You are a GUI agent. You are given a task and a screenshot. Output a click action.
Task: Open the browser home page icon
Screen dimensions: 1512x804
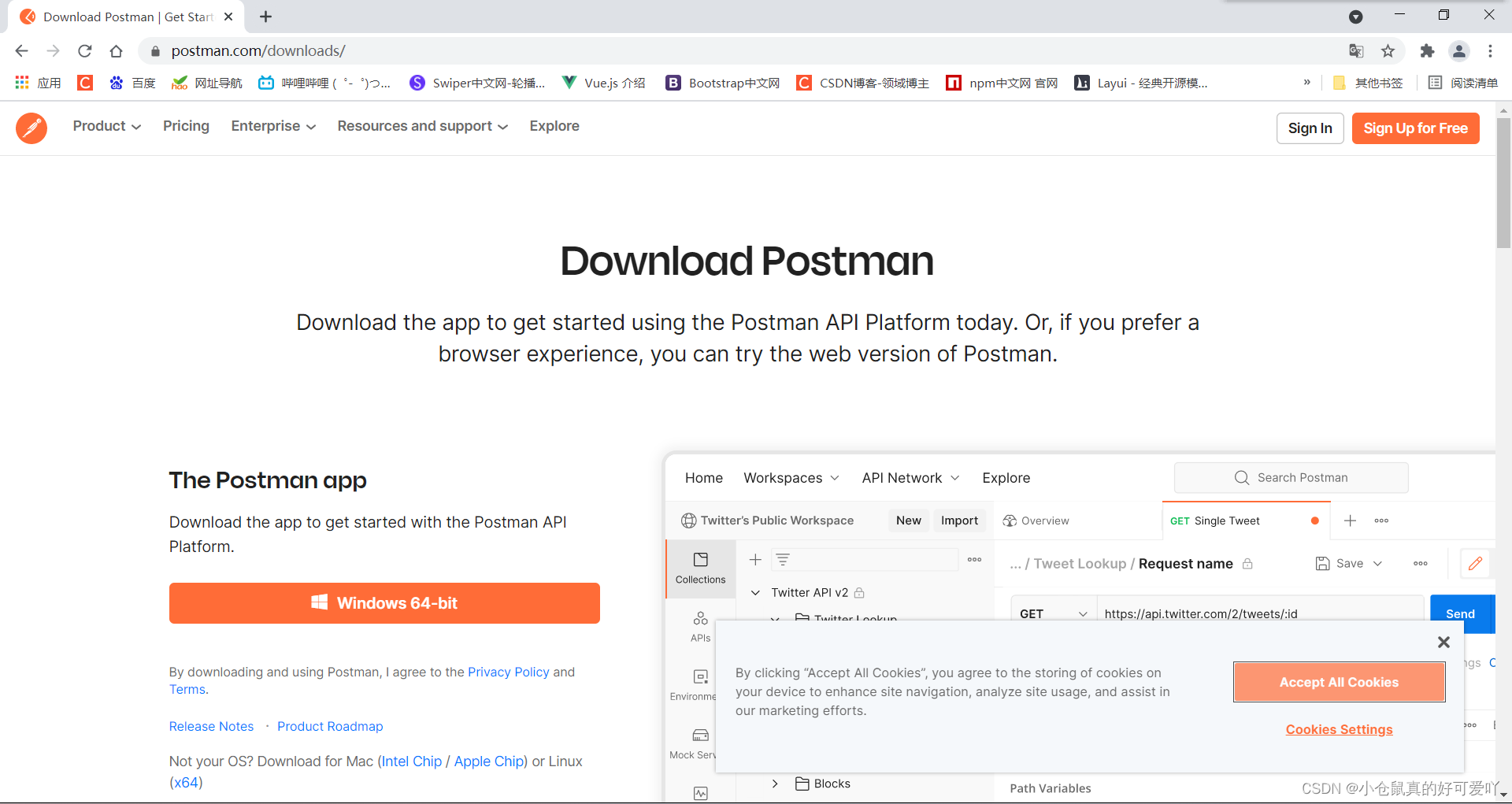coord(117,51)
